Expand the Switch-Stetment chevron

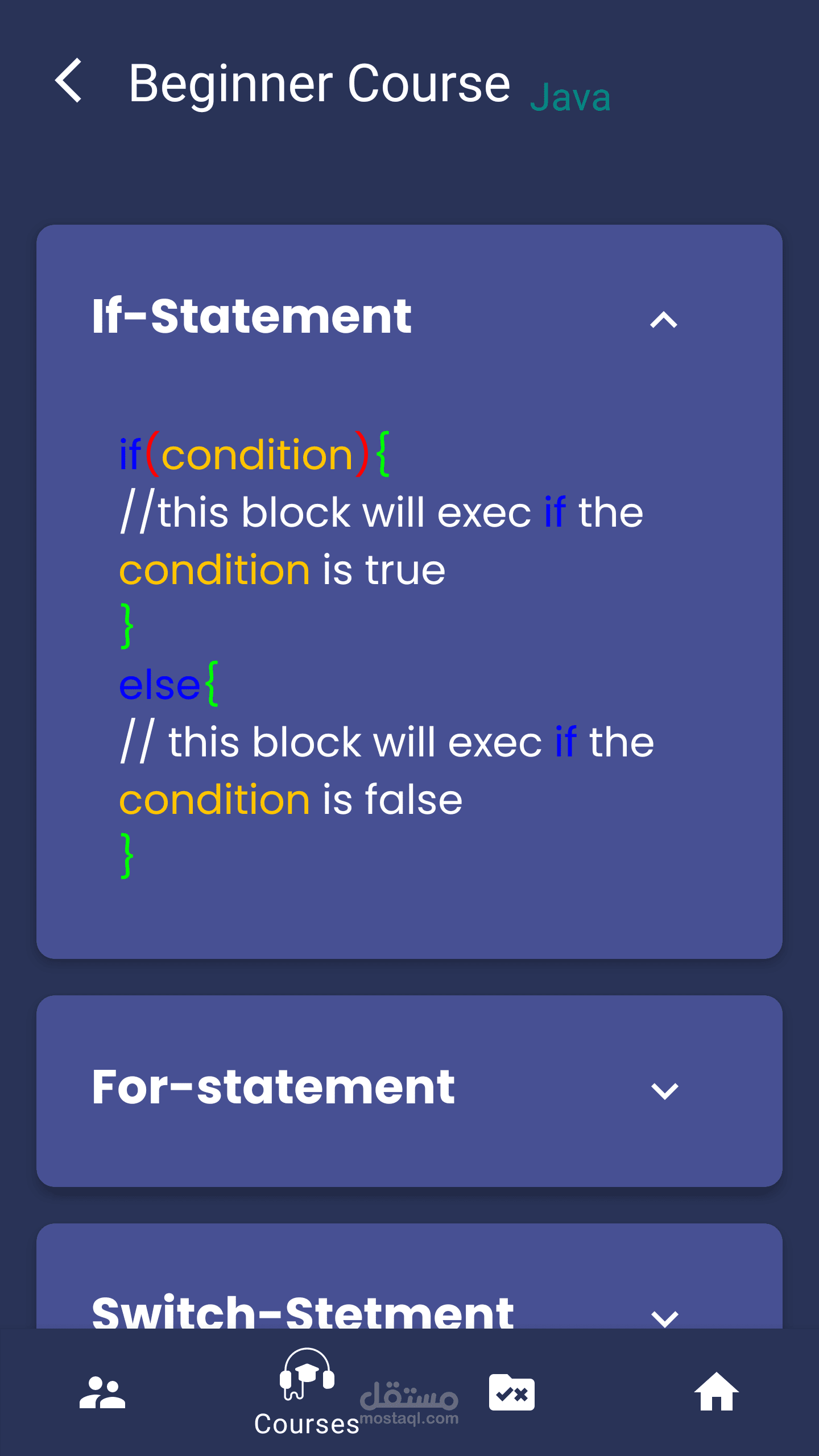664,1318
